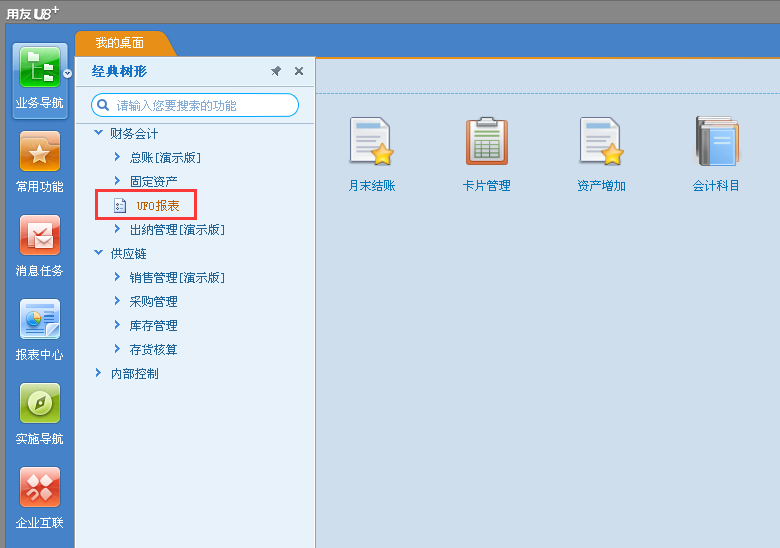Open the 资产增加 document icon

pyautogui.click(x=601, y=141)
